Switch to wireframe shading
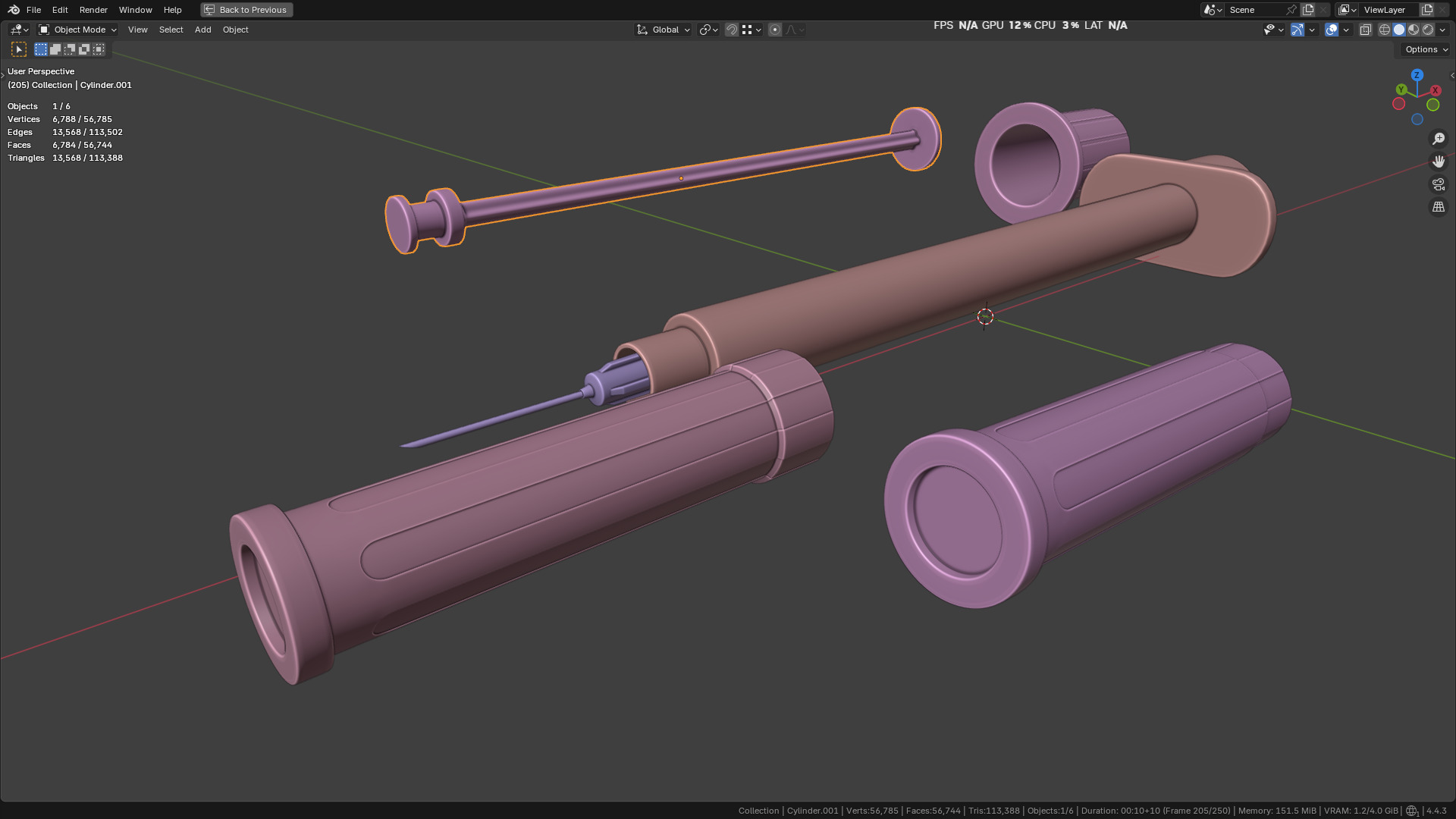 pos(1385,30)
